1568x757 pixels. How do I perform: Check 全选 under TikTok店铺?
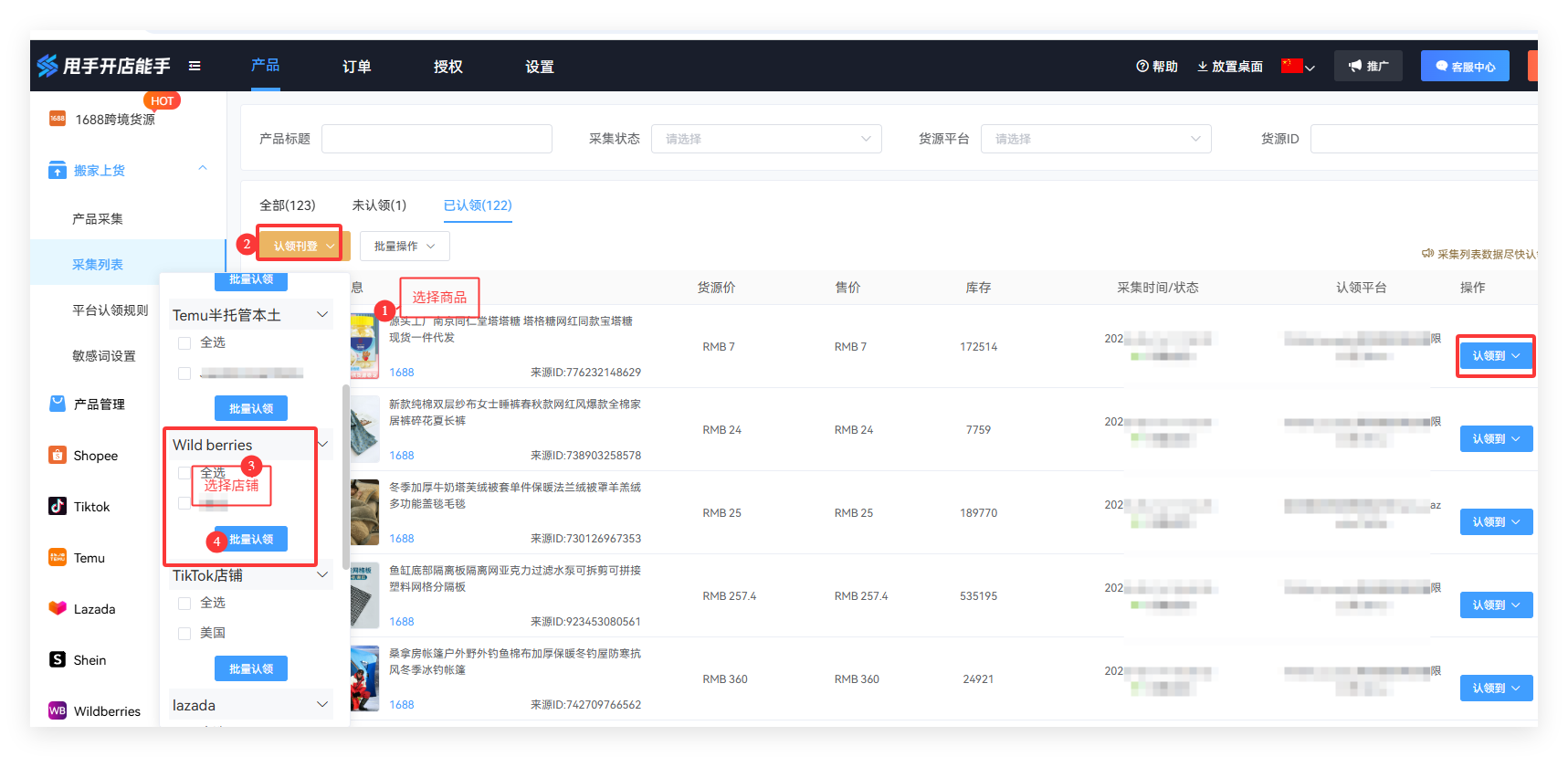tap(184, 604)
